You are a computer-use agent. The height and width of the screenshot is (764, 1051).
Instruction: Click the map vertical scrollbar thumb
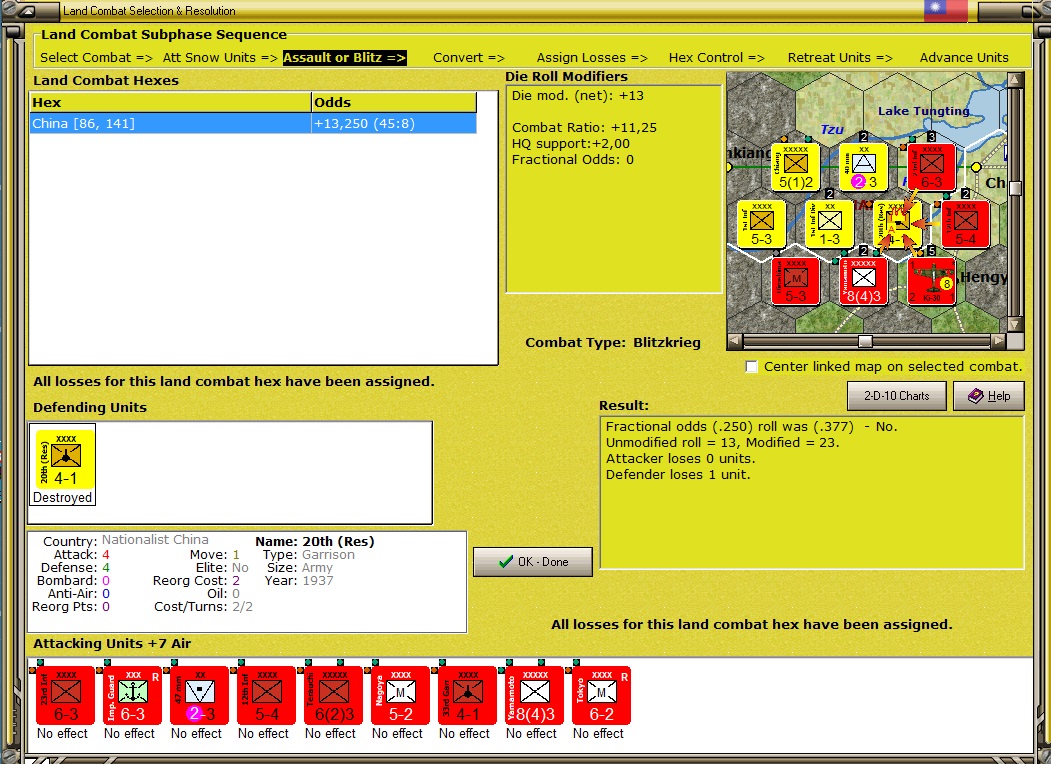point(1015,188)
